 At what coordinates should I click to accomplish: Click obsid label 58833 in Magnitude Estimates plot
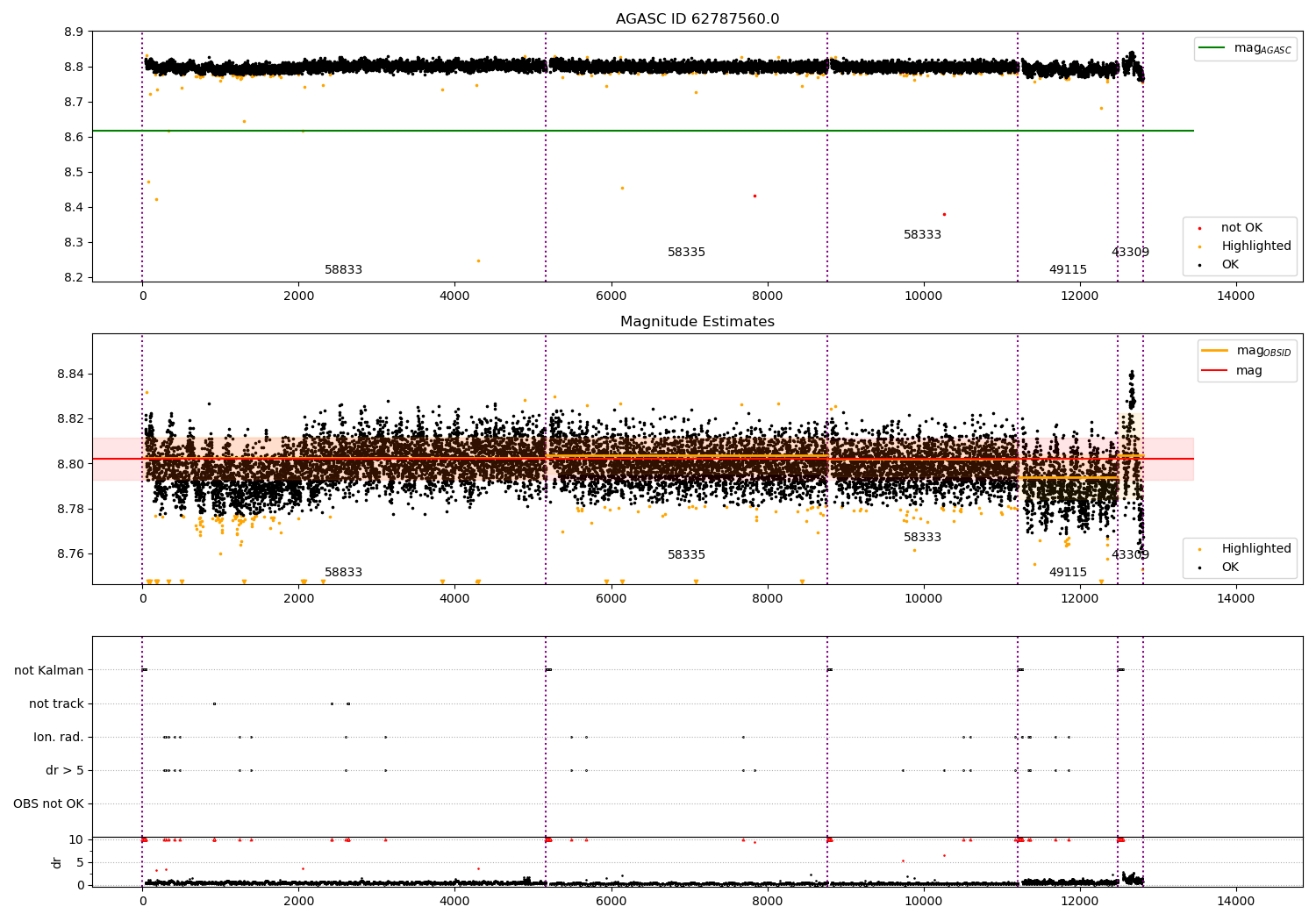tap(343, 573)
